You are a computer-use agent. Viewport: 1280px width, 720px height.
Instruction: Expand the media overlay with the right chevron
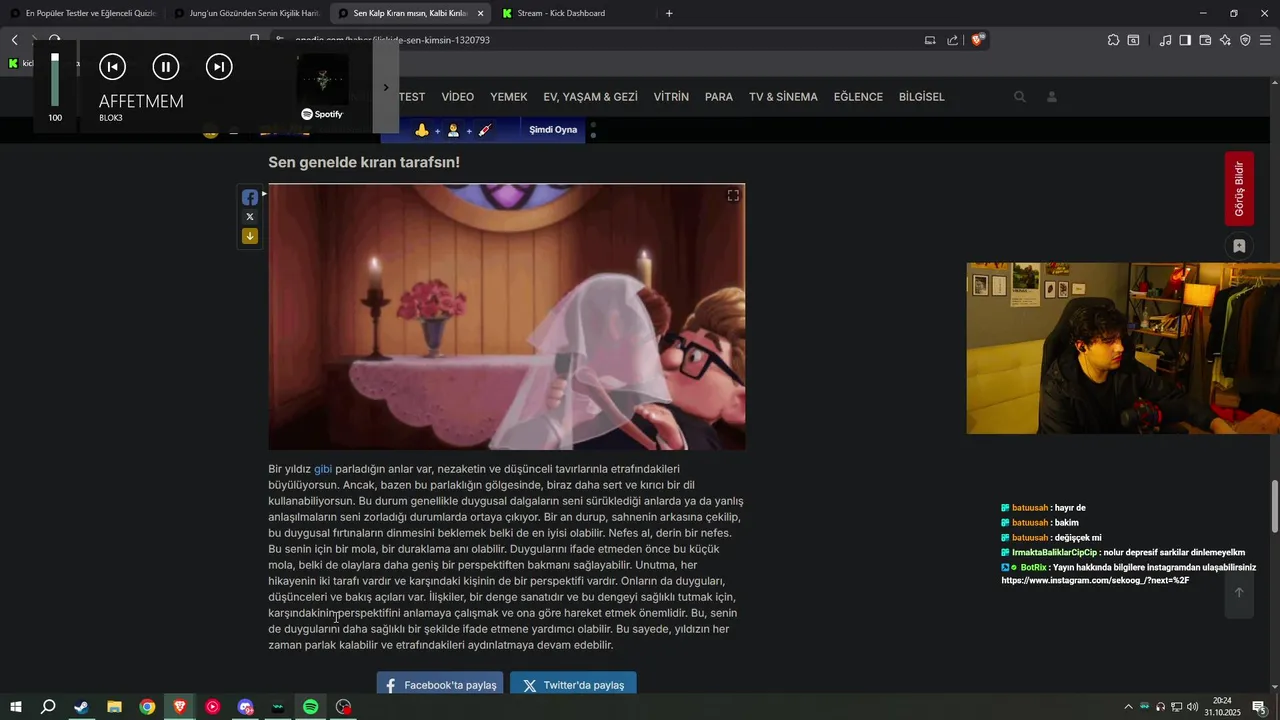[386, 87]
